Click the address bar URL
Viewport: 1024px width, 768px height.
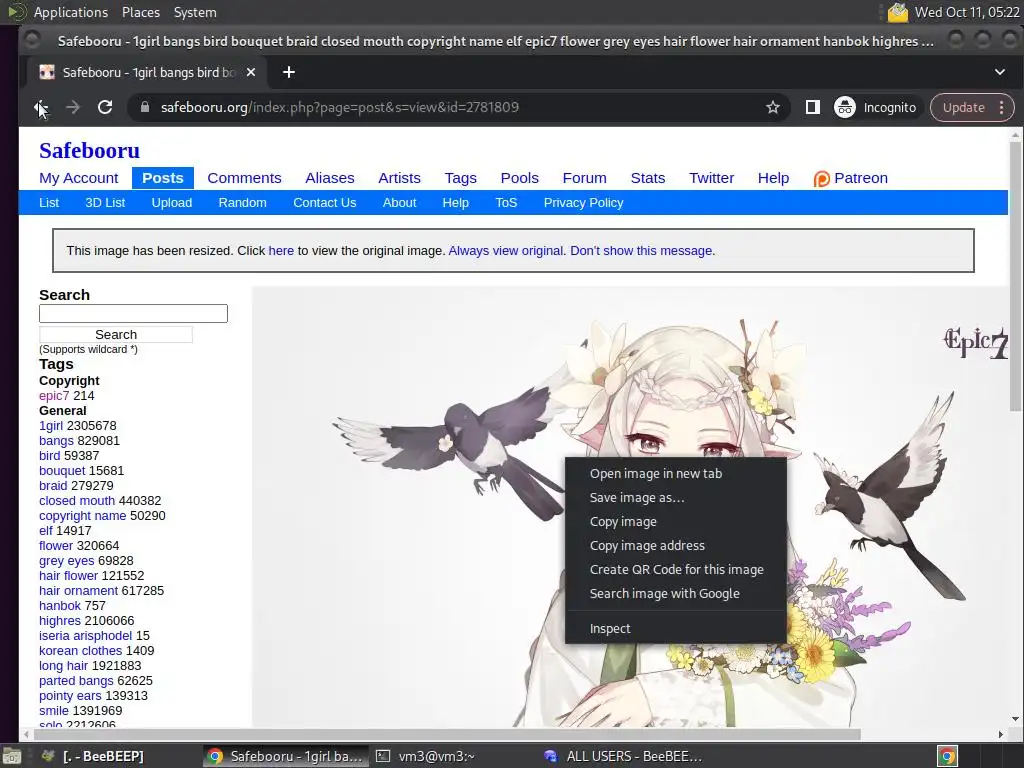click(340, 107)
